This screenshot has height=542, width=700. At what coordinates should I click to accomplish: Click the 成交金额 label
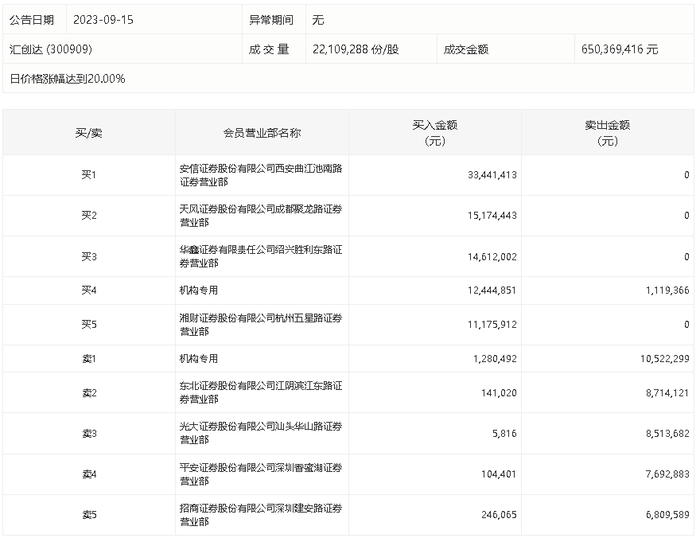pyautogui.click(x=466, y=49)
